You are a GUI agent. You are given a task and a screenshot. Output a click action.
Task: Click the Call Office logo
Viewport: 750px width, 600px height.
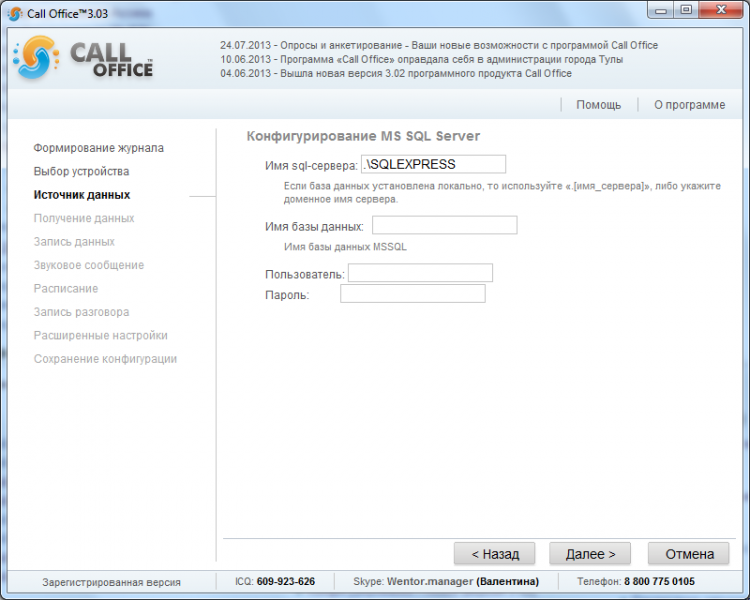click(84, 58)
